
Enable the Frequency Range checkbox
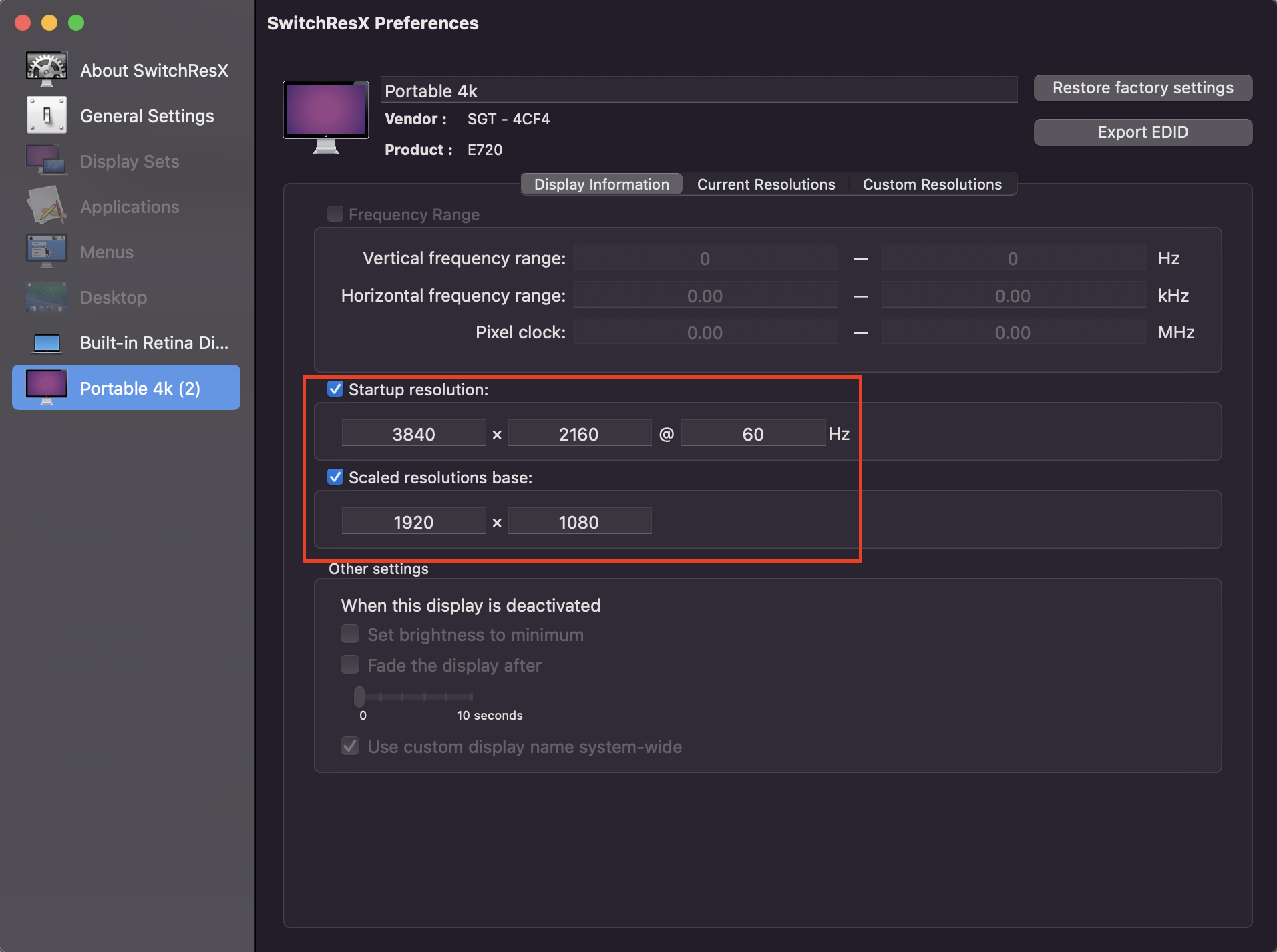click(335, 214)
